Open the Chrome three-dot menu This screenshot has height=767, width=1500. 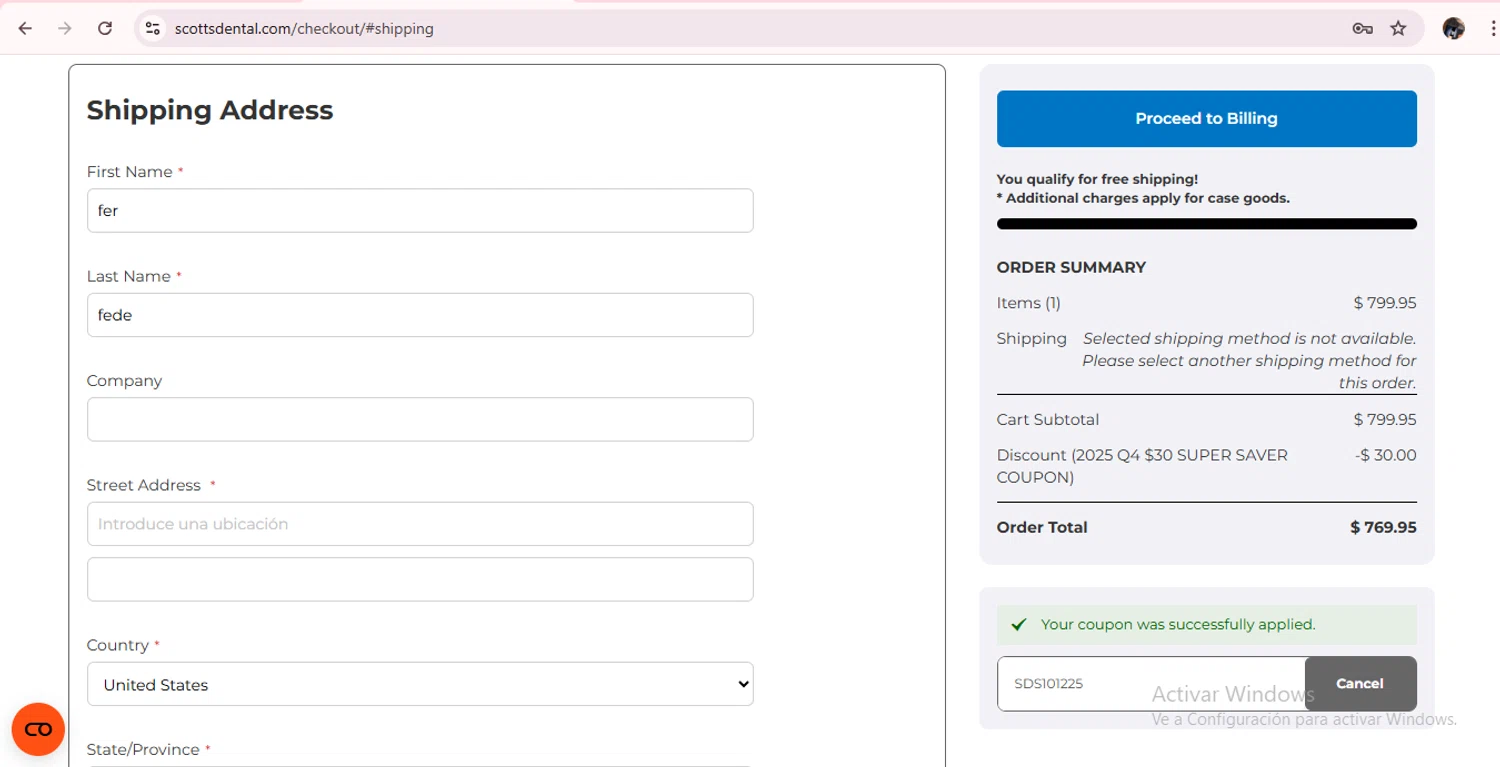pyautogui.click(x=1491, y=28)
